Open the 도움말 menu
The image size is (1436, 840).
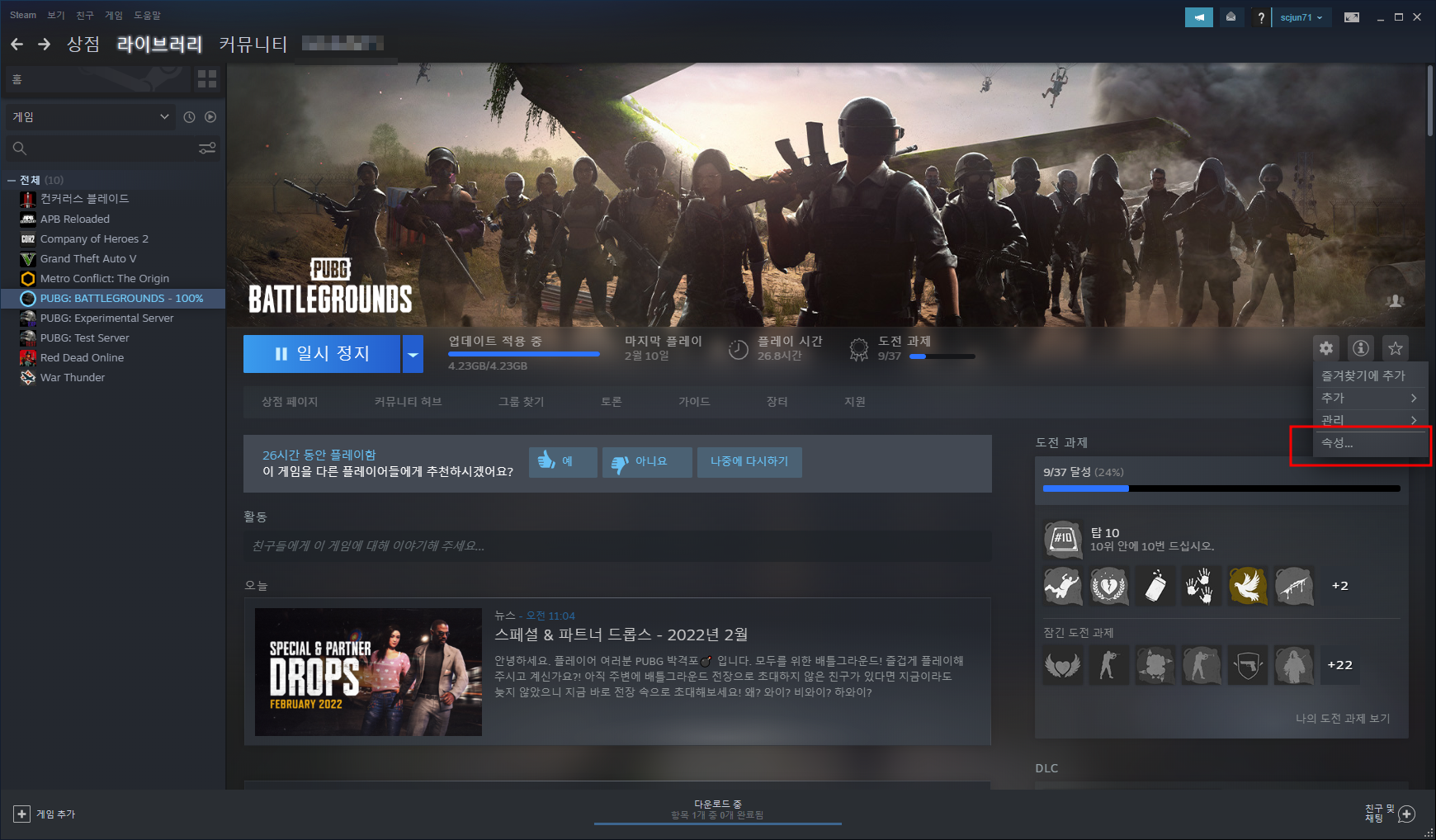point(148,16)
